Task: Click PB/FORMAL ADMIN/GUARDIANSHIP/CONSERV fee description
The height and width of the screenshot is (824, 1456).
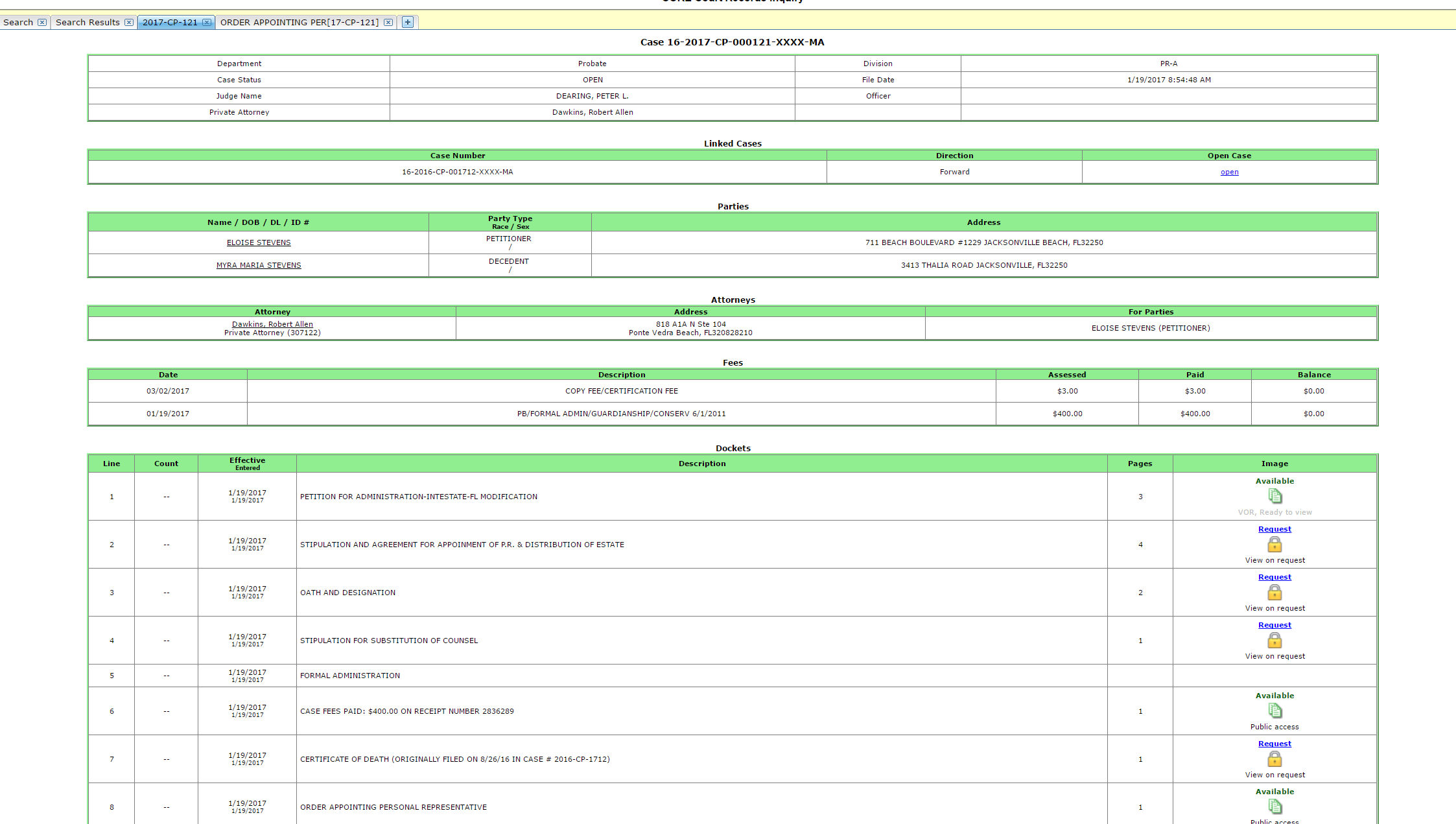Action: point(622,414)
